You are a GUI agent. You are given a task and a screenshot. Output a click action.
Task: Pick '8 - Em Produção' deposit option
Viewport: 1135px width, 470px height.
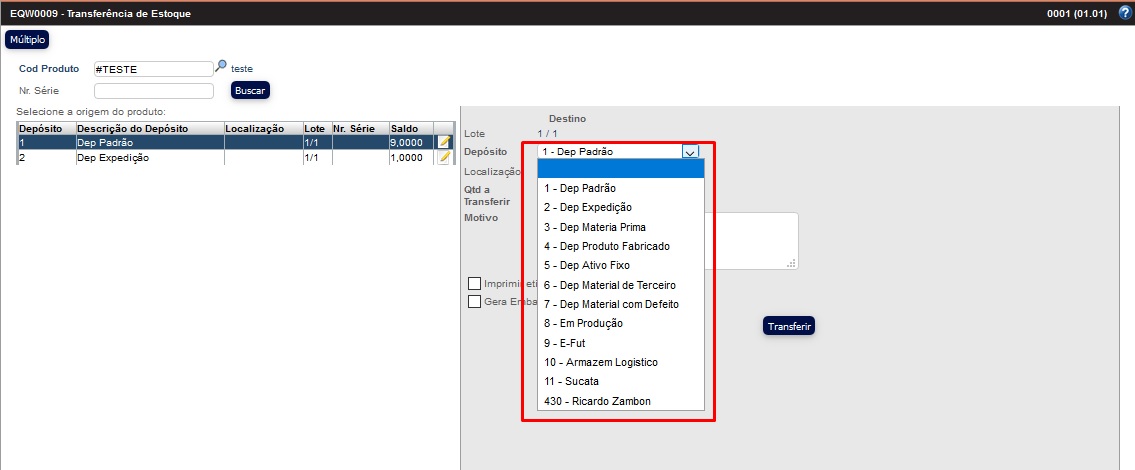click(583, 323)
